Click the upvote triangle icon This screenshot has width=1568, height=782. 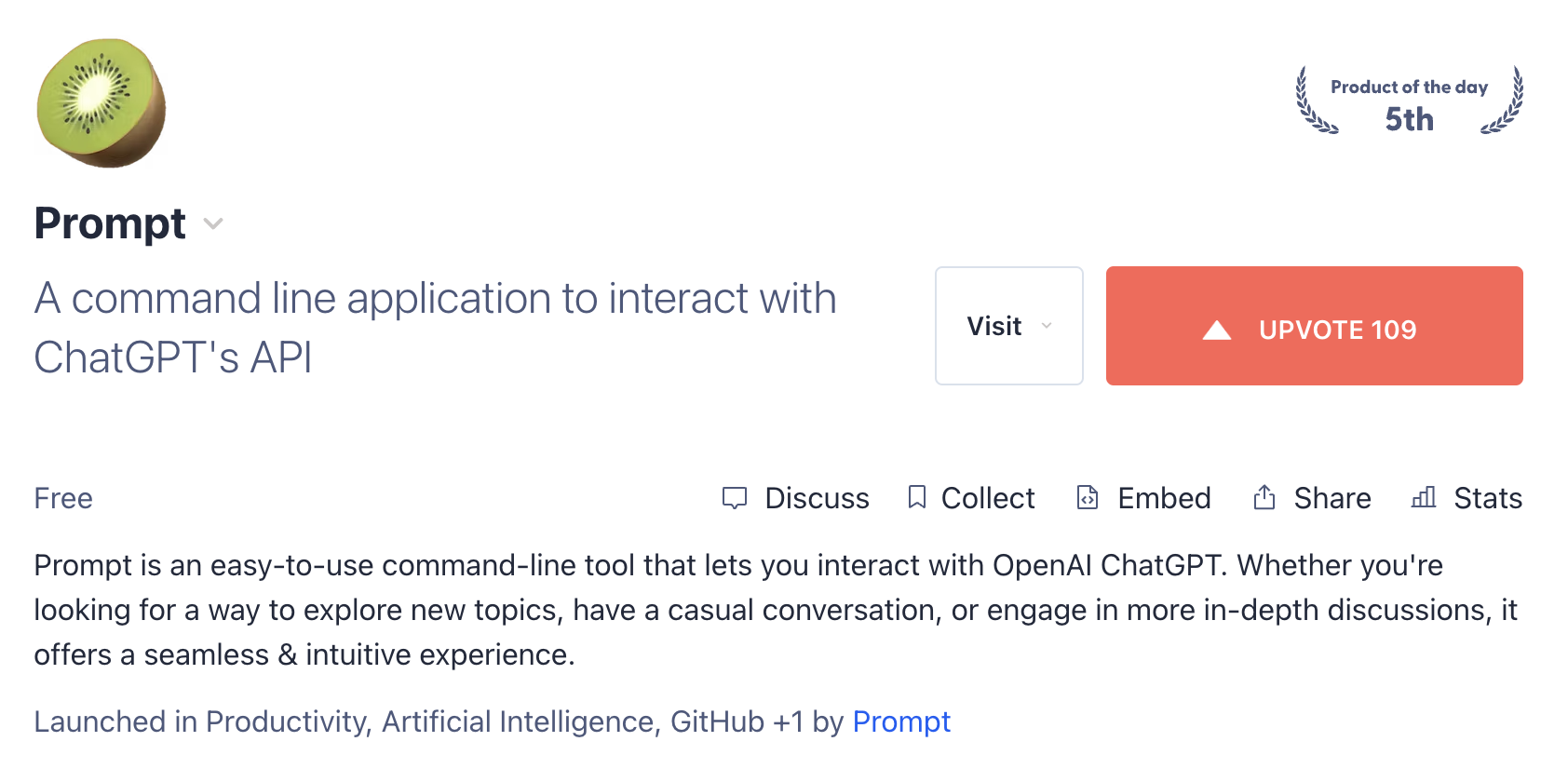click(x=1216, y=330)
